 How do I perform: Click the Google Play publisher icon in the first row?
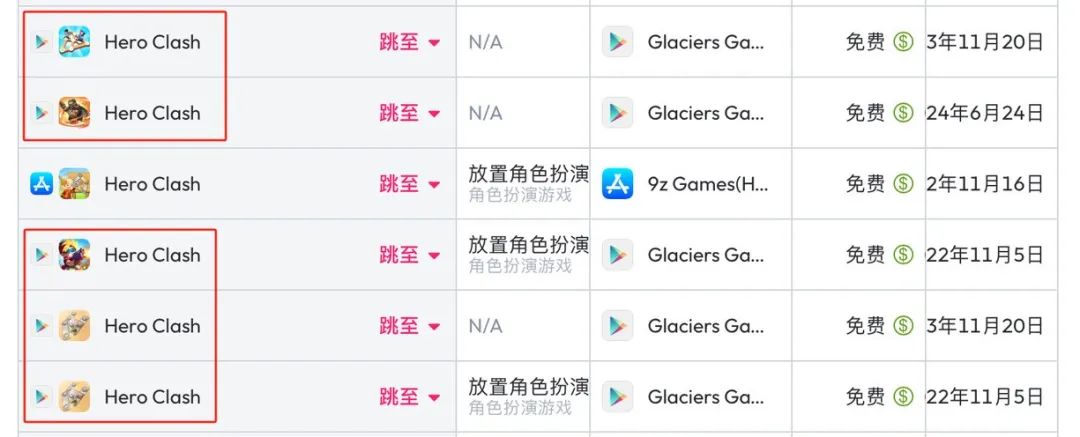click(617, 42)
